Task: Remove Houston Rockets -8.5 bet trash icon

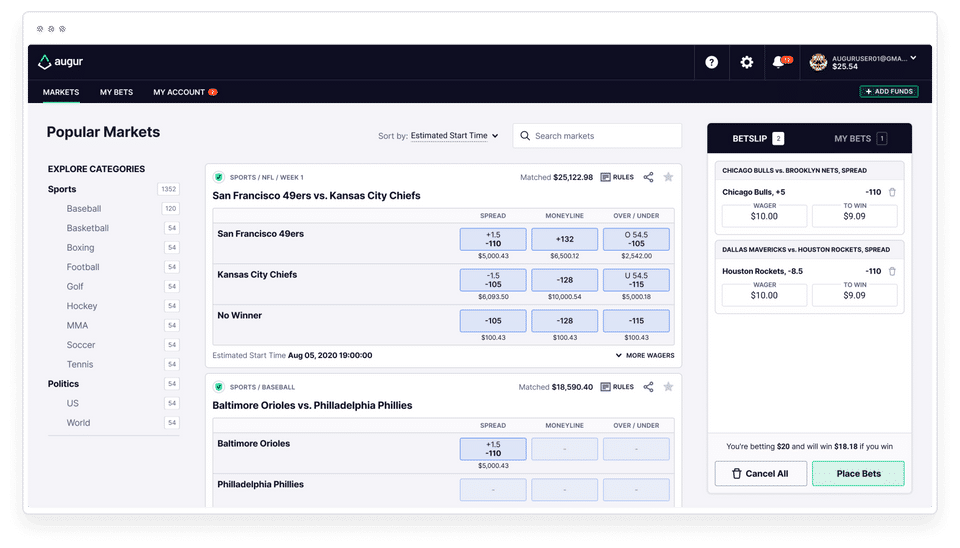Action: pos(892,271)
